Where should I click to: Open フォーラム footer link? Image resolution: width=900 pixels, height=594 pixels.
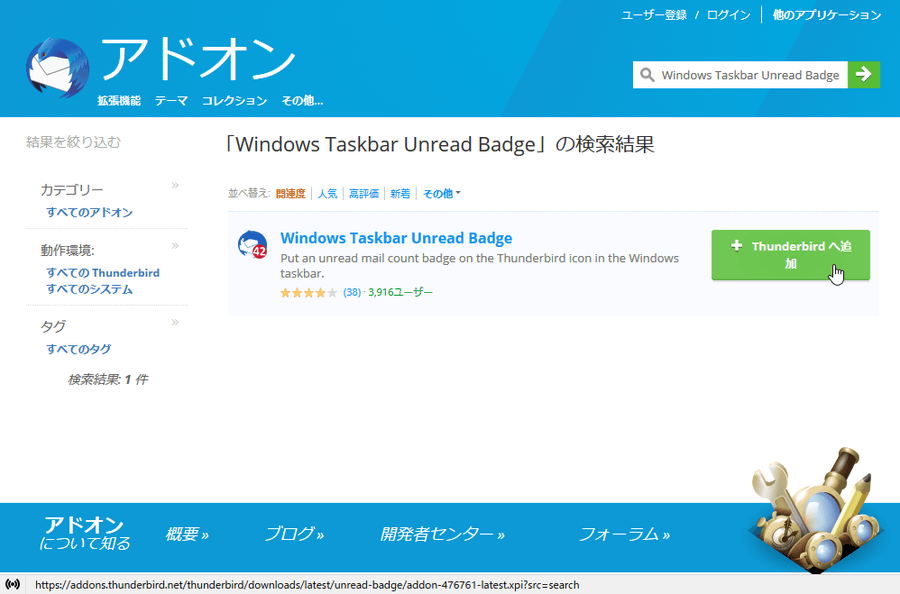(x=624, y=534)
